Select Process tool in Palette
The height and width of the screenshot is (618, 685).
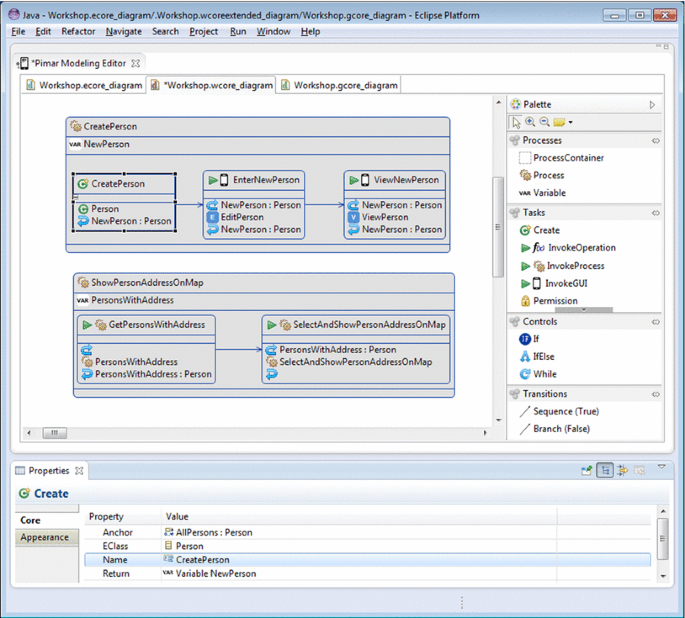pyautogui.click(x=542, y=175)
